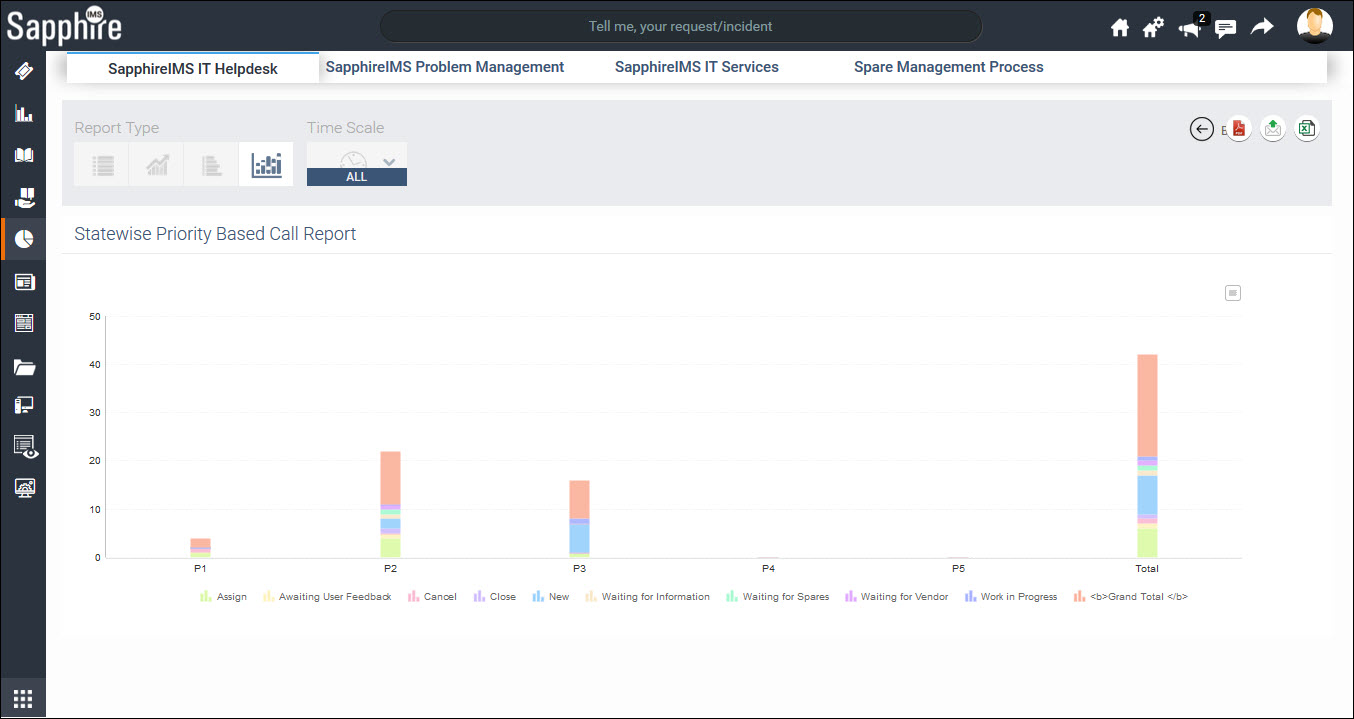The image size is (1354, 719).
Task: Open the app grid launcher at bottom left
Action: (x=22, y=697)
